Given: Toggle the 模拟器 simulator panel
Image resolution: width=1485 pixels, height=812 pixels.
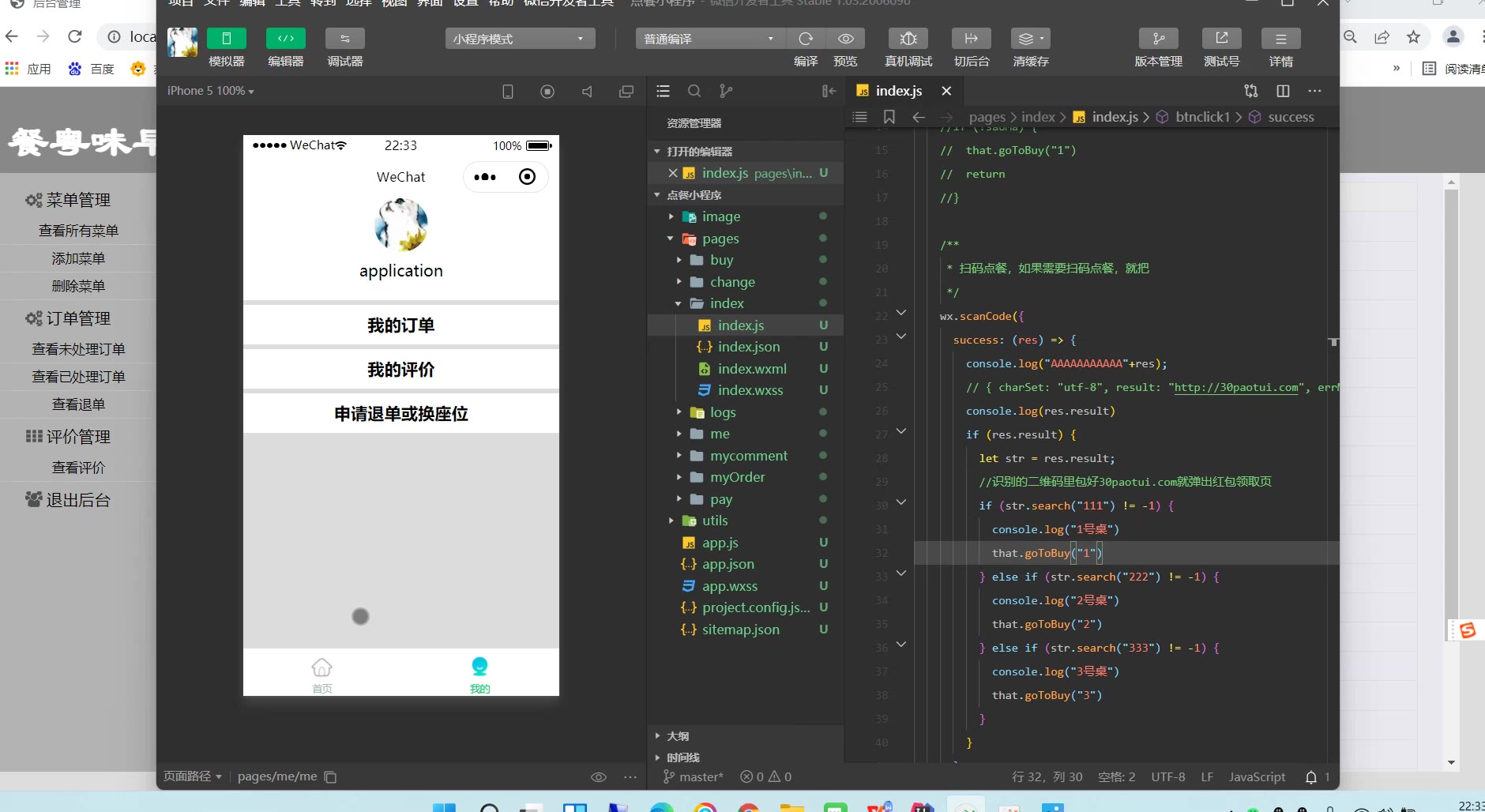Looking at the screenshot, I should coord(227,39).
